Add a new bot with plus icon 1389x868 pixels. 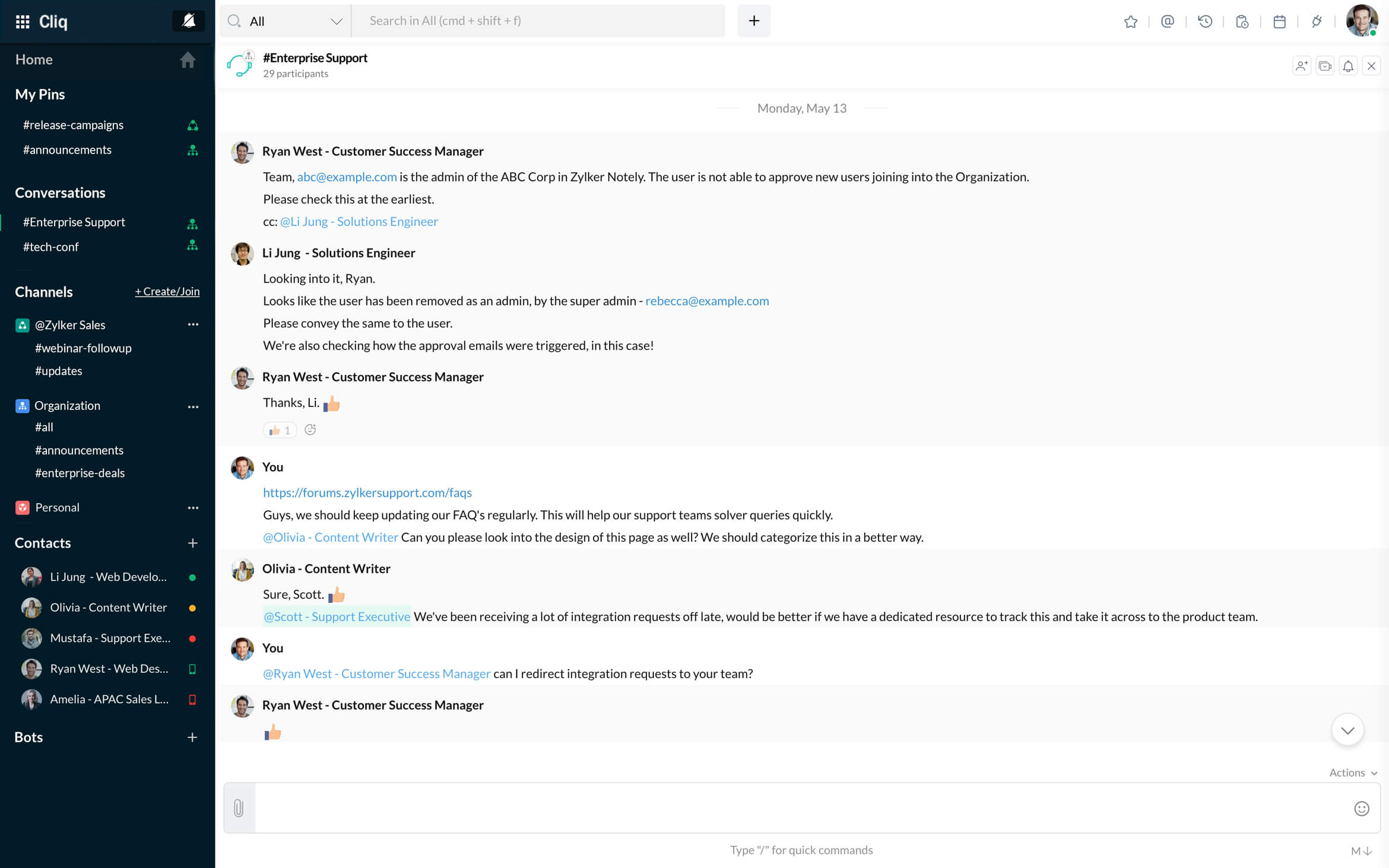pyautogui.click(x=192, y=737)
